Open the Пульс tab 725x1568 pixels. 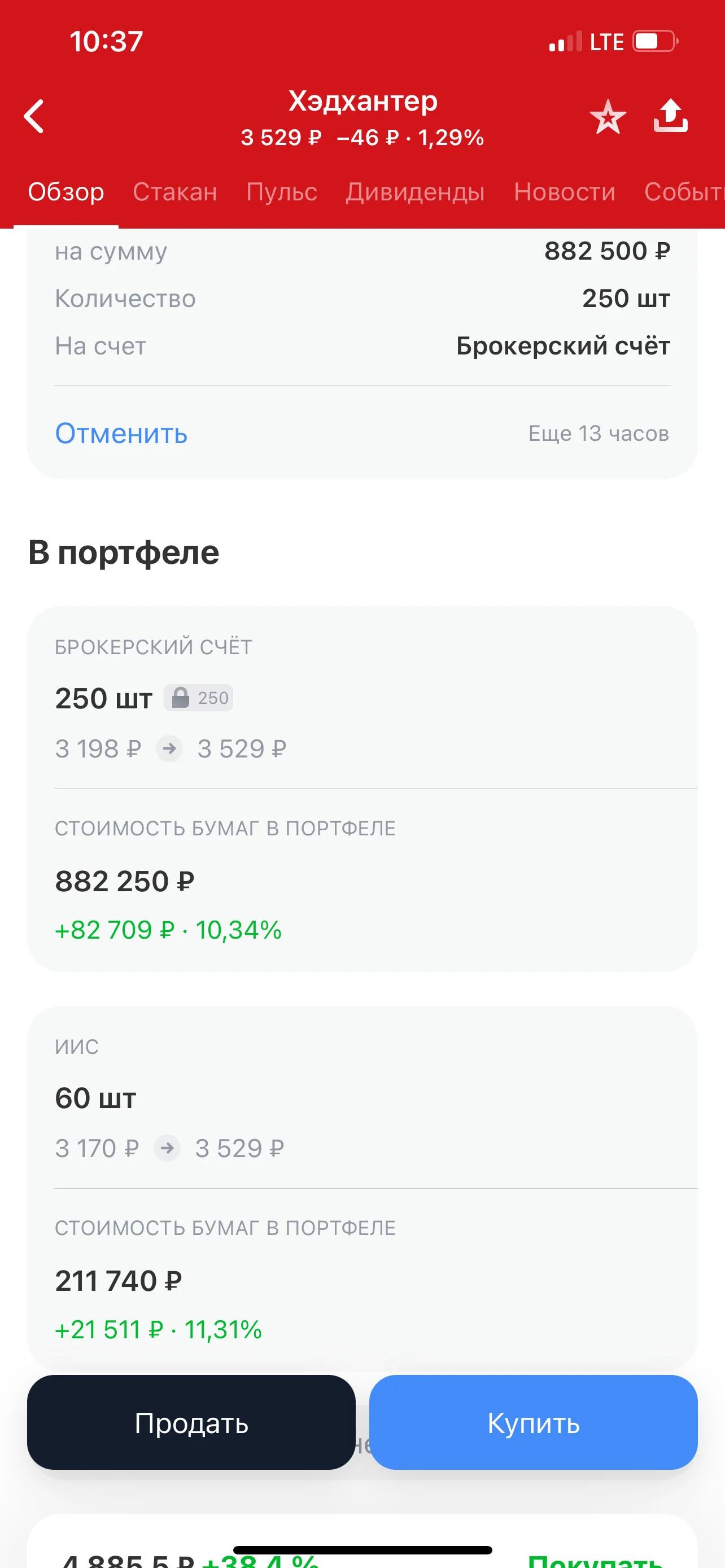tap(282, 192)
